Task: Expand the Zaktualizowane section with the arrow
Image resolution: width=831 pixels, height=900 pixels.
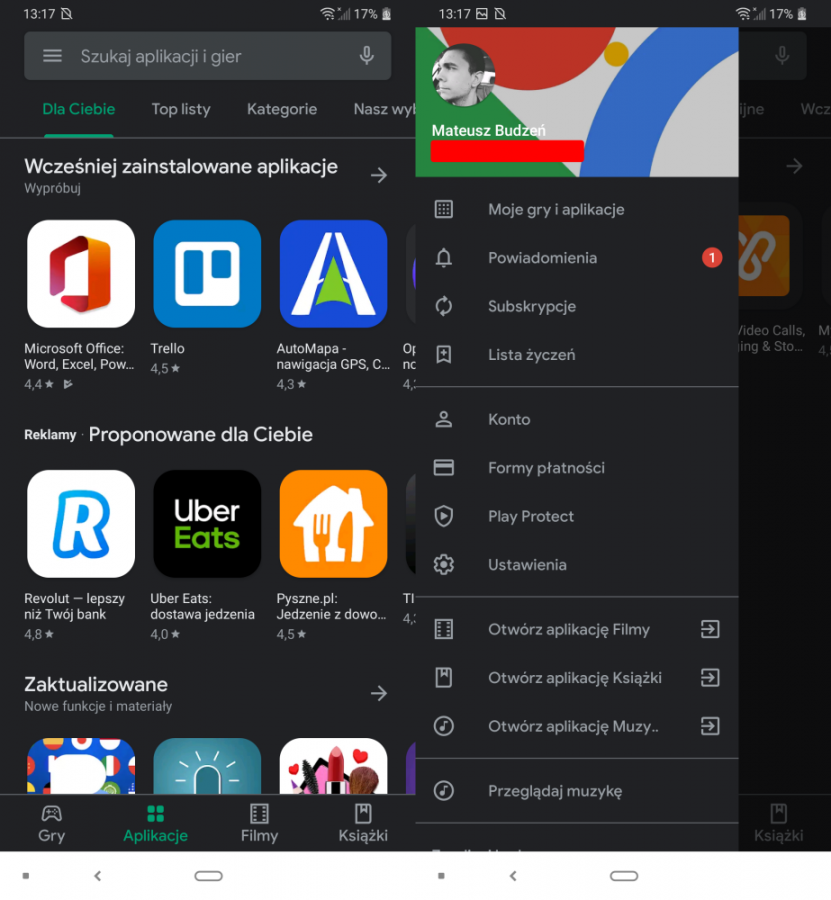Action: (379, 693)
